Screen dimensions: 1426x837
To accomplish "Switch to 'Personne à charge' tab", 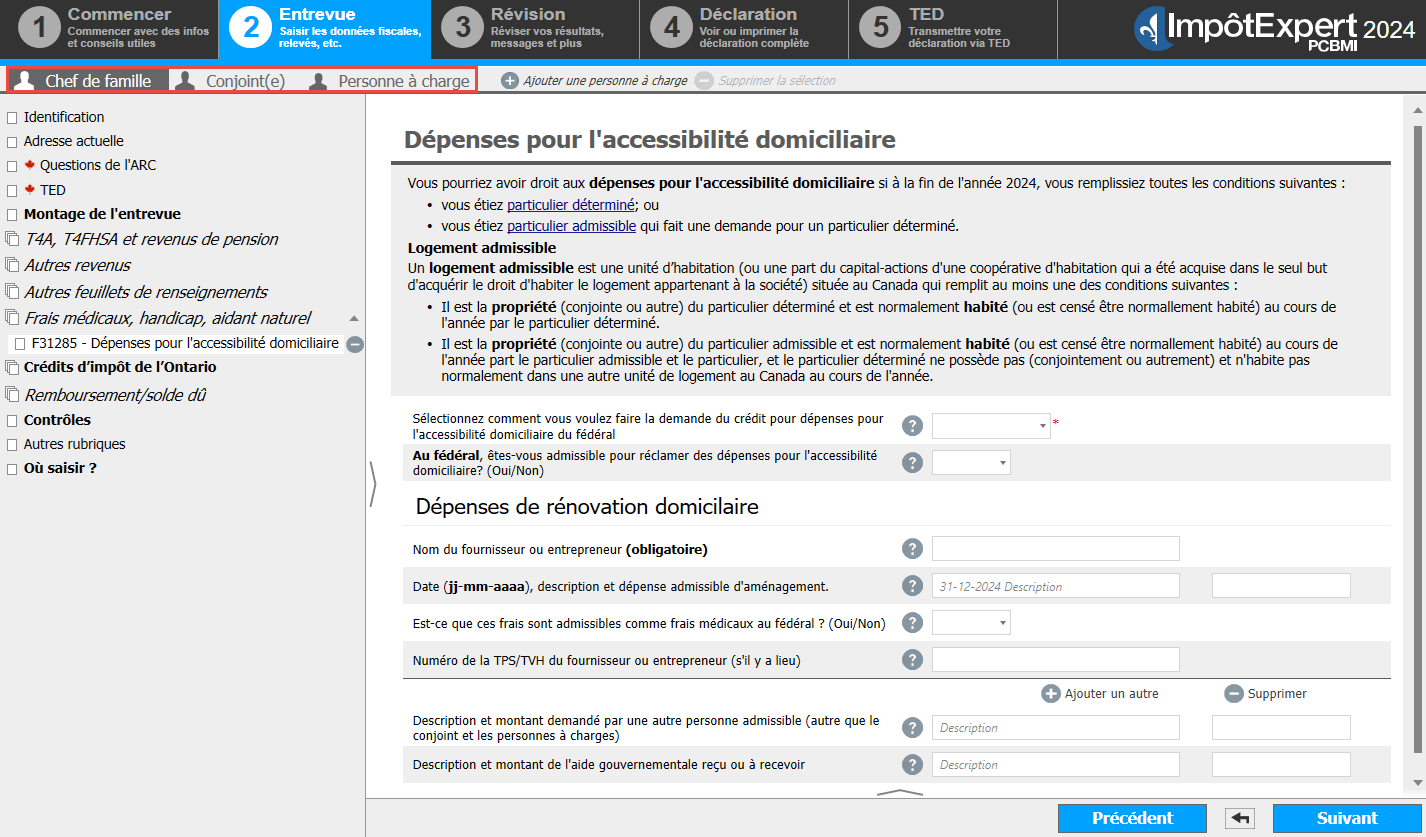I will coord(389,81).
